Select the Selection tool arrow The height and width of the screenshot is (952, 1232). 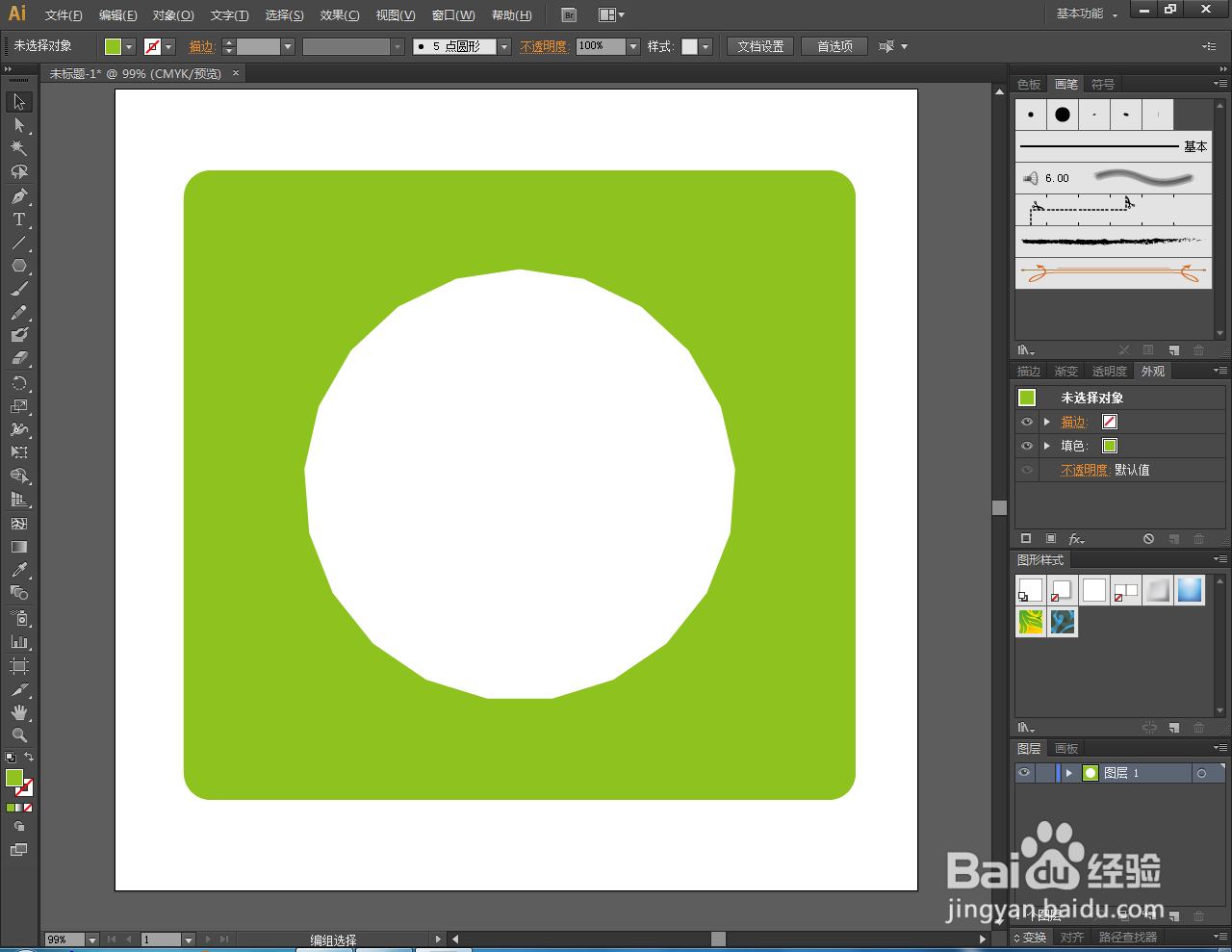click(19, 102)
